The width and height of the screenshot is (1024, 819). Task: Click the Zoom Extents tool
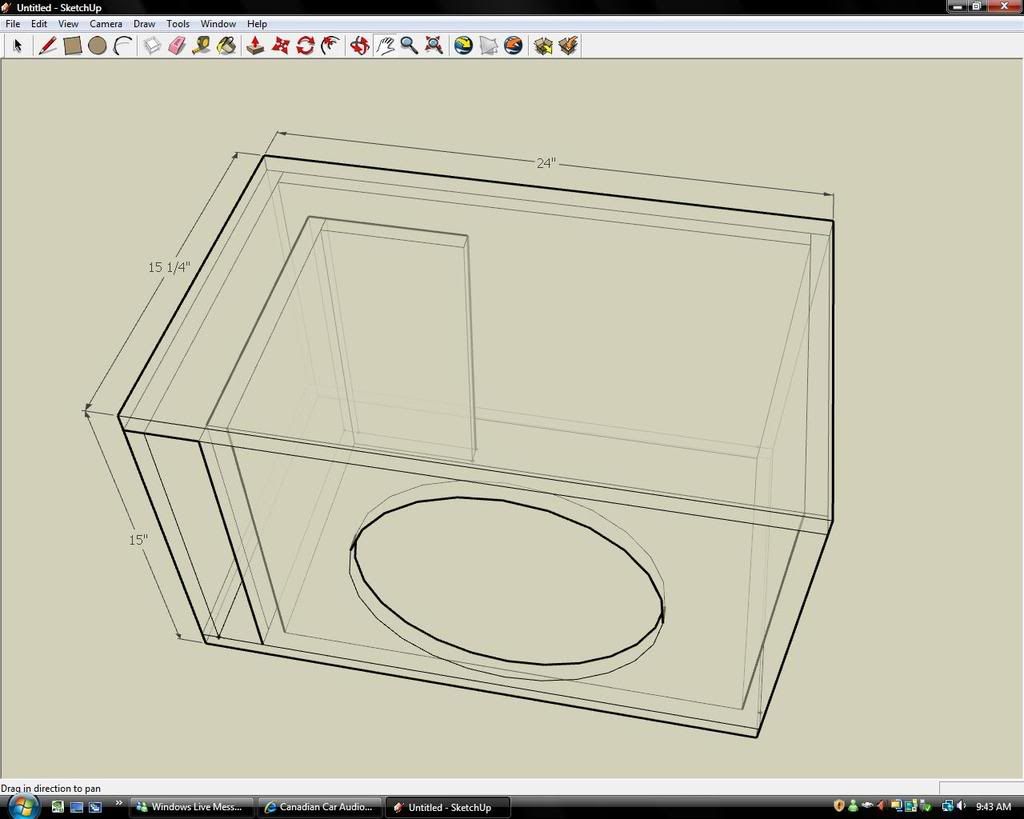click(434, 45)
